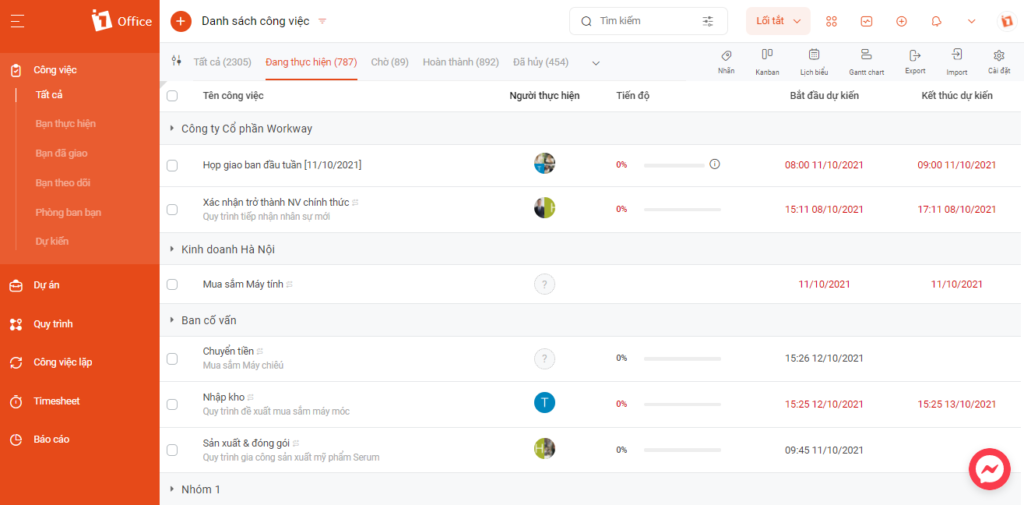This screenshot has width=1024, height=505.
Task: Open the Messenger chat bubble
Action: 989,469
